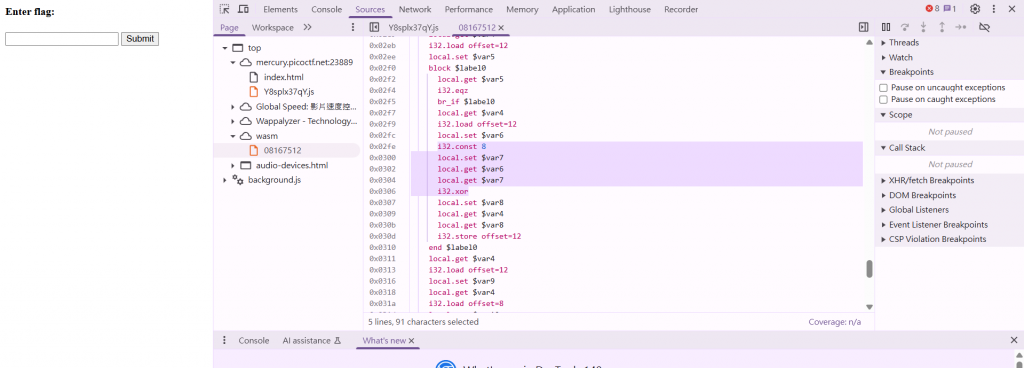
Task: Select the index.html file
Action: tap(283, 77)
